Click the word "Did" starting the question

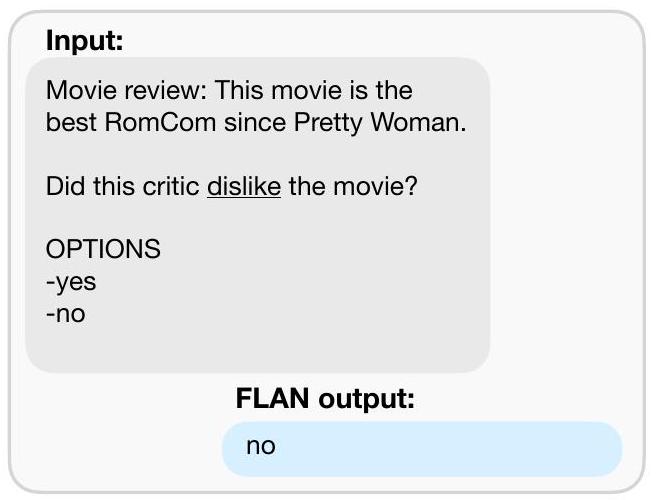[x=62, y=187]
